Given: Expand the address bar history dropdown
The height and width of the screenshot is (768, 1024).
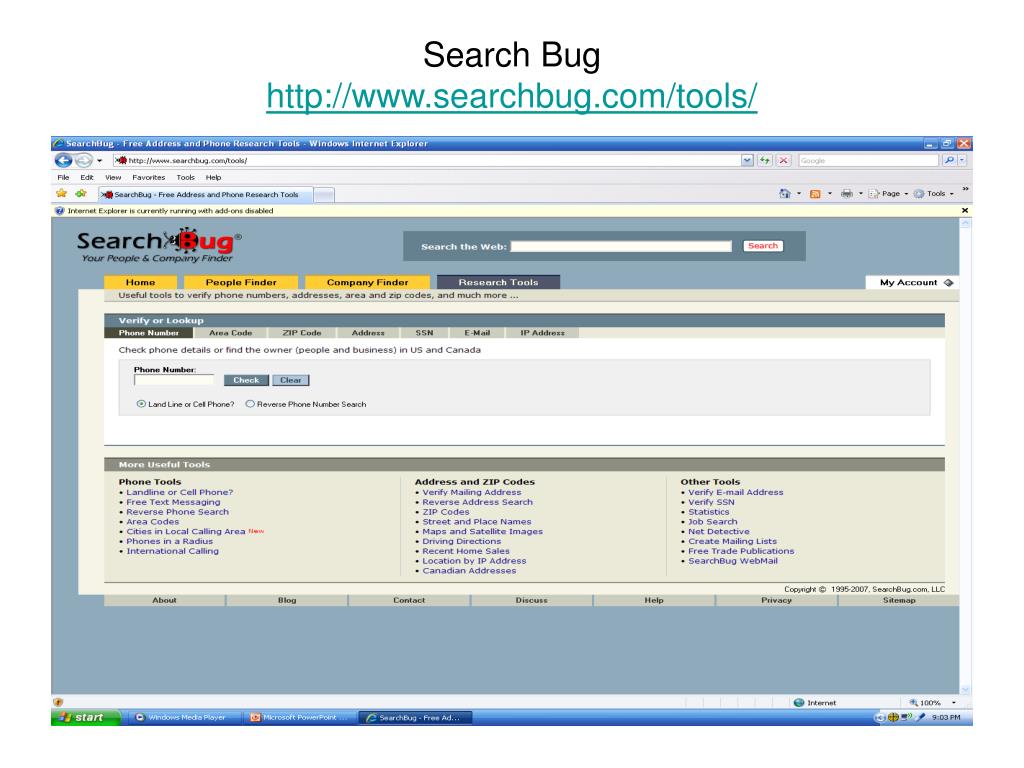Looking at the screenshot, I should coord(747,161).
